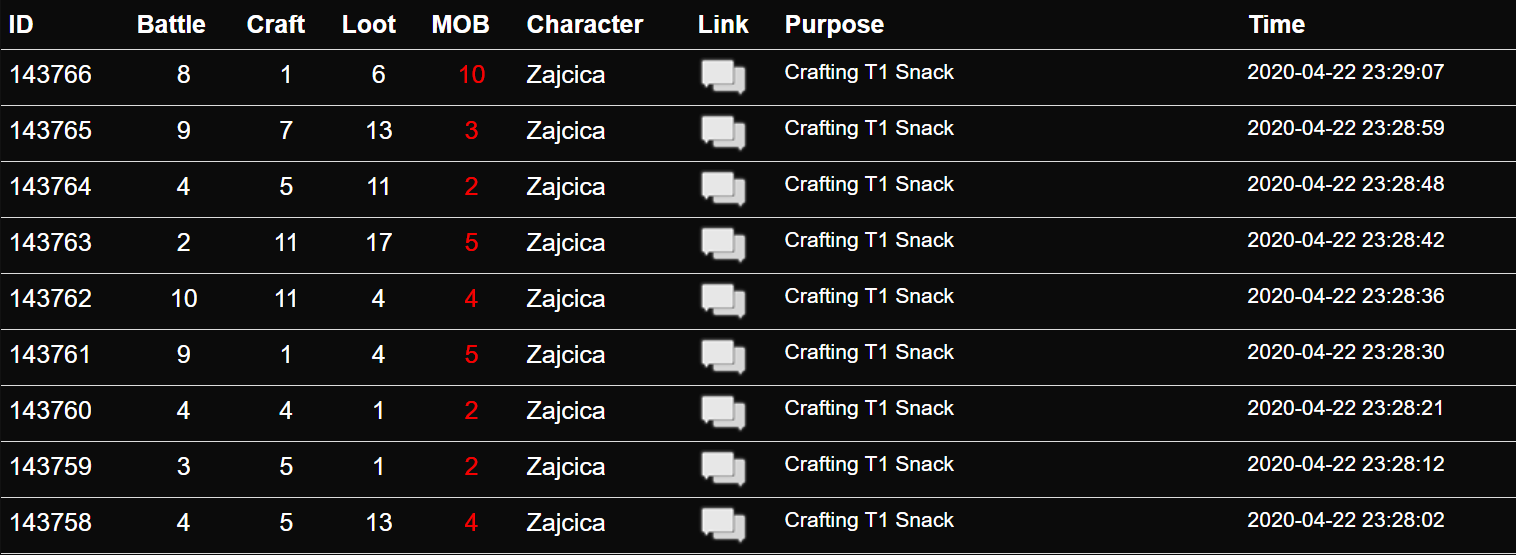Click Crafting T1 Snack purpose for roll 143760
This screenshot has height=555, width=1516.
pos(869,408)
